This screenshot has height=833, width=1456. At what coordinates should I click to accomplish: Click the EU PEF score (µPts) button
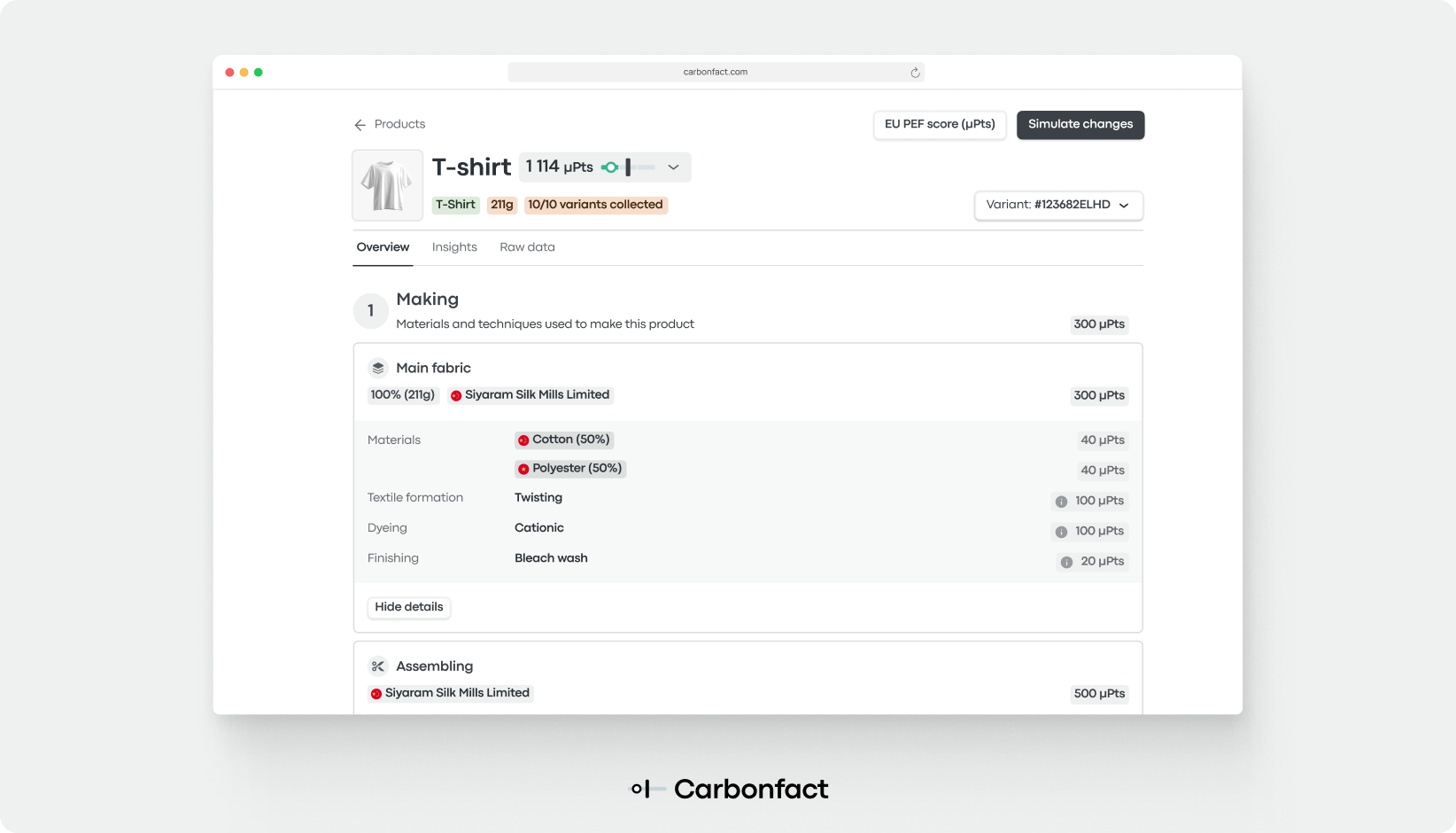pos(940,125)
